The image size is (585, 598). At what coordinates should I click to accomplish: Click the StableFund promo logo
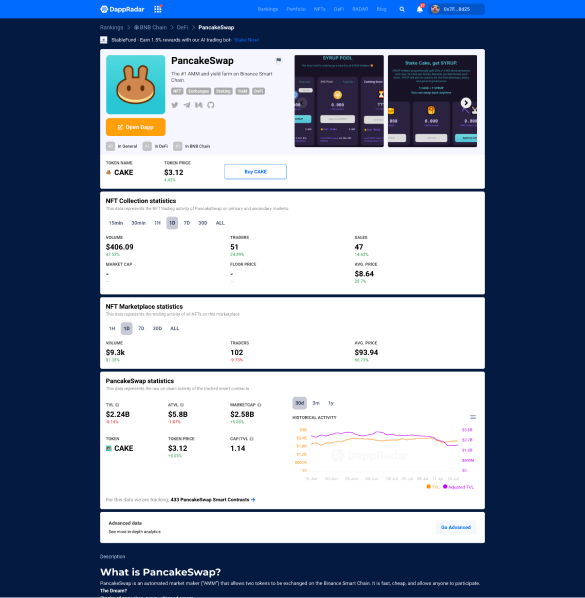[x=103, y=40]
